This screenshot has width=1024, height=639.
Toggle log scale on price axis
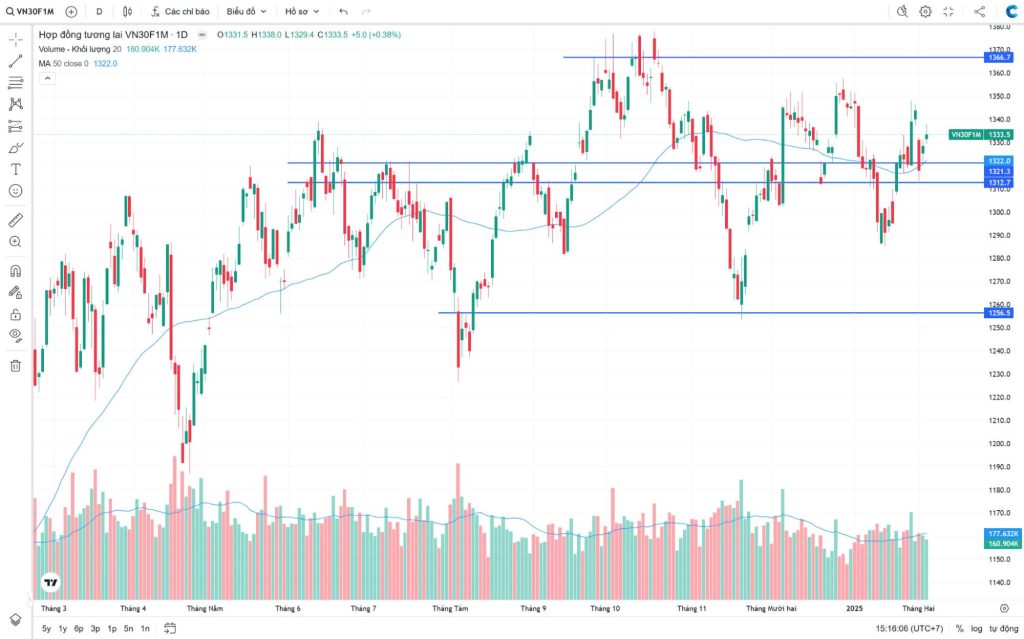(x=975, y=628)
